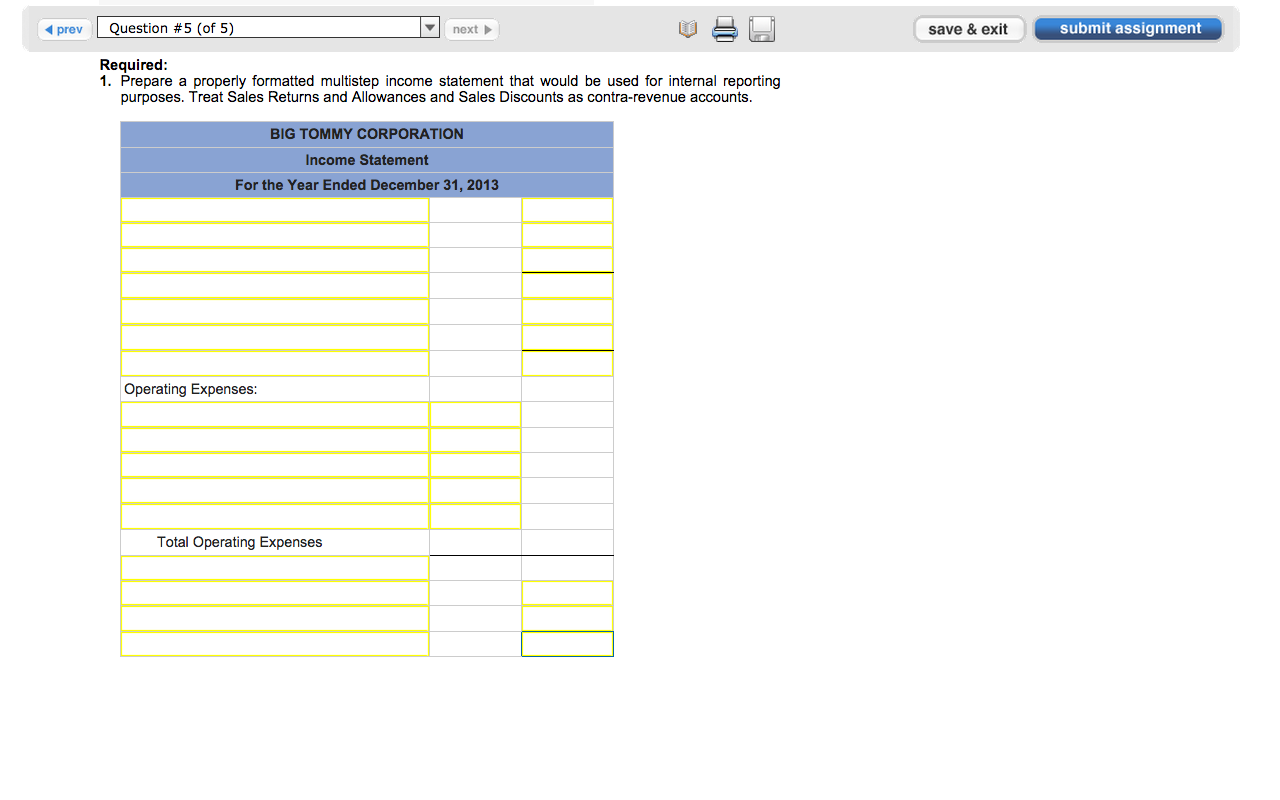Click the Total Operating Expenses label
This screenshot has width=1280, height=800.
tap(240, 542)
